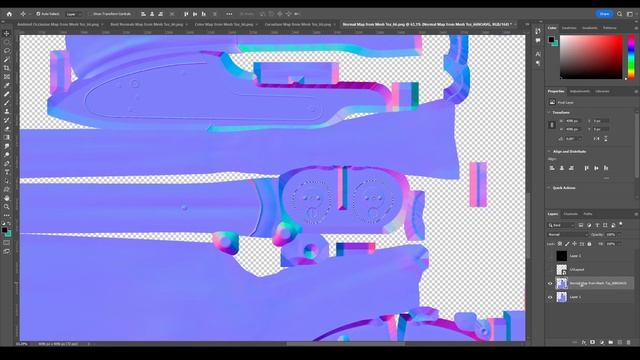Viewport: 640px width, 360px height.
Task: Toggle lock transparent pixels in Layers
Action: tap(560, 244)
